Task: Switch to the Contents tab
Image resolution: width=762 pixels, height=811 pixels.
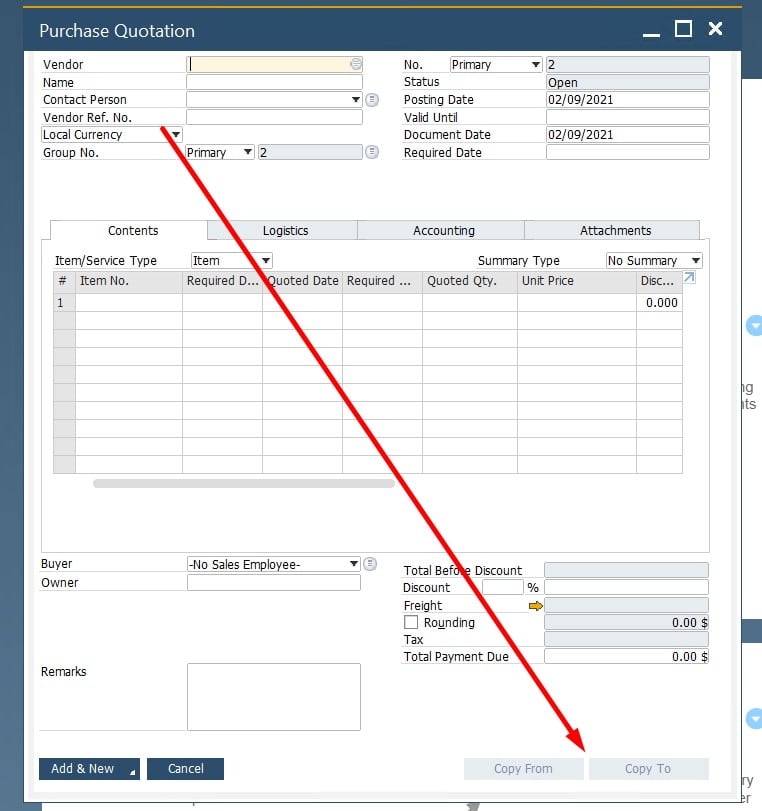Action: tap(133, 231)
